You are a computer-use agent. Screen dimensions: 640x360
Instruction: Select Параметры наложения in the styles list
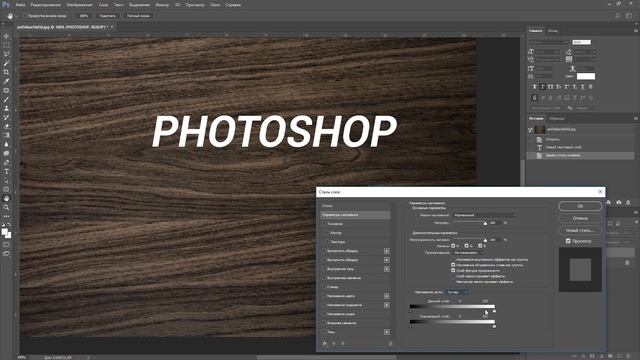(x=356, y=215)
